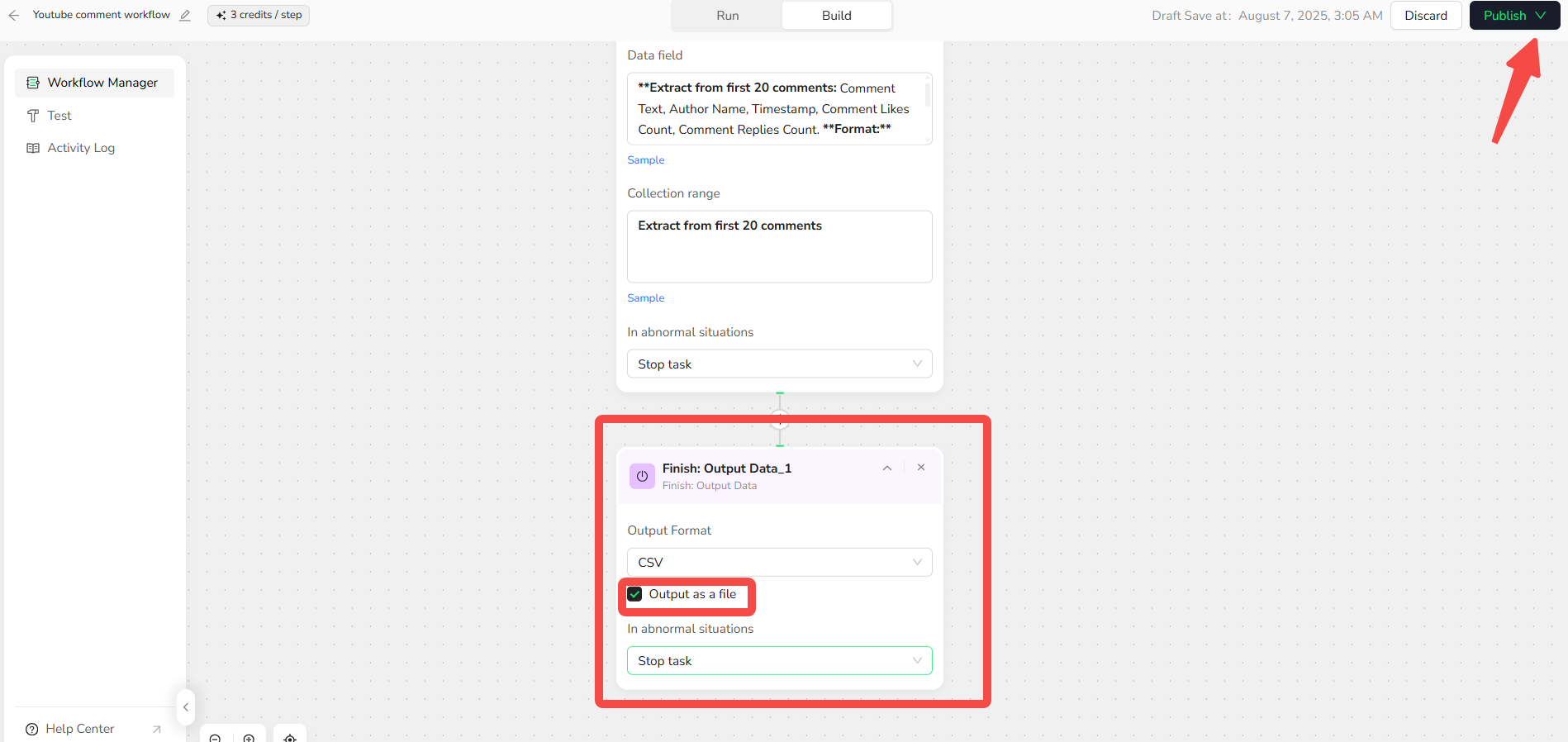Open Sample link under Collection range

(x=645, y=298)
